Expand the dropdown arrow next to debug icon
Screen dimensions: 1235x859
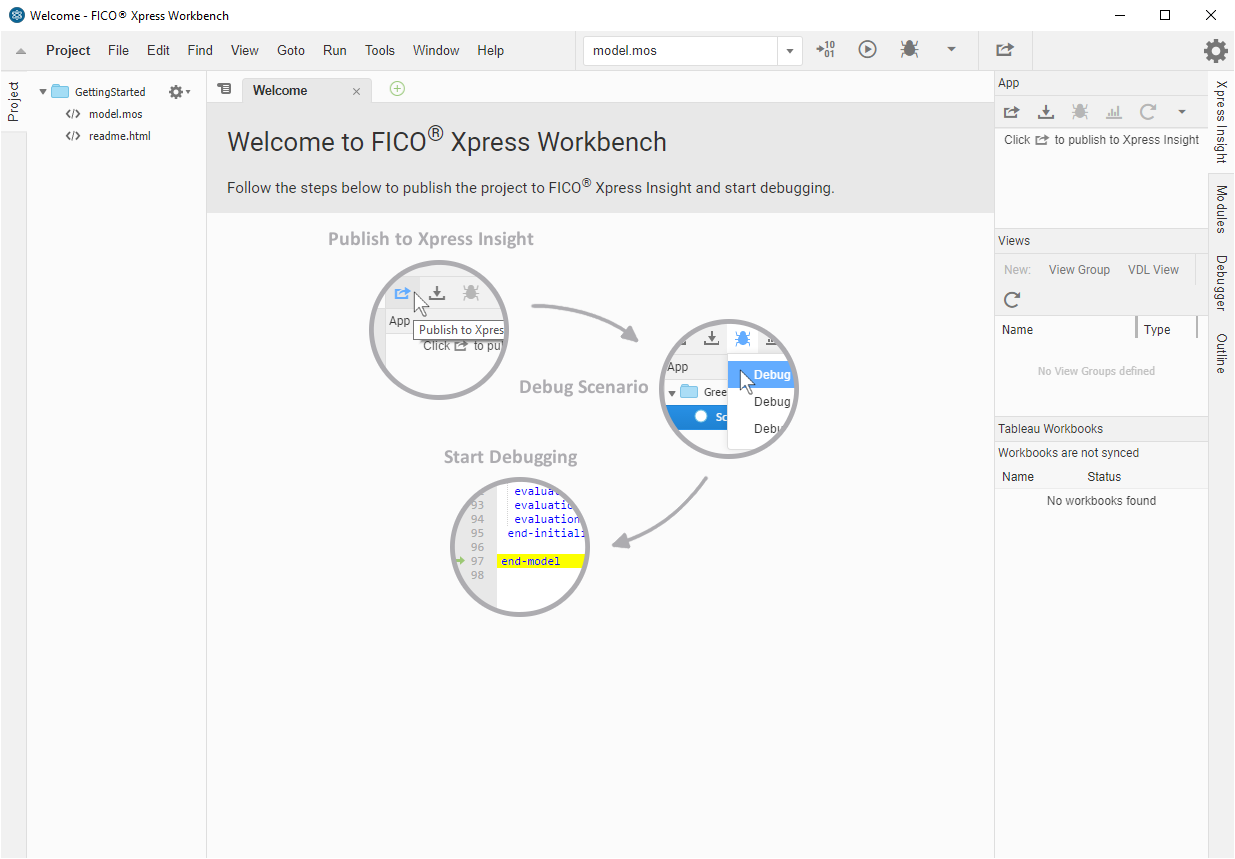(x=951, y=49)
